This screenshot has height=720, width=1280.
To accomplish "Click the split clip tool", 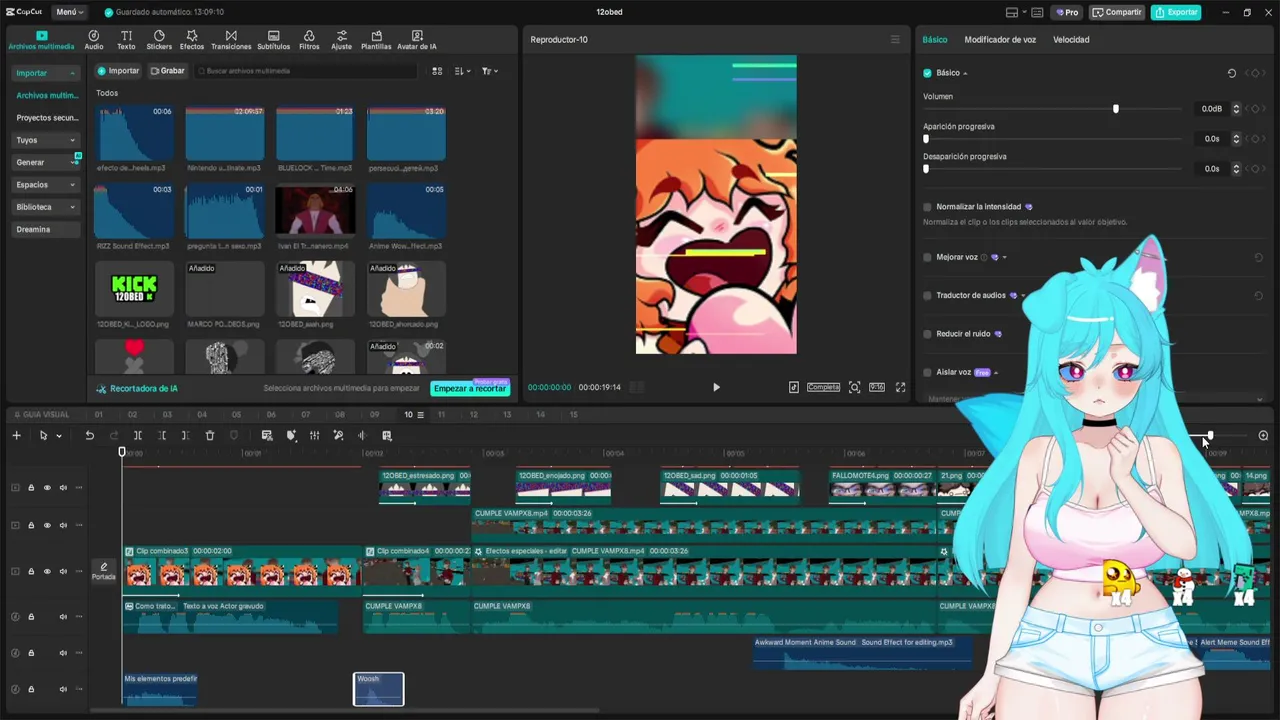I will tap(138, 436).
